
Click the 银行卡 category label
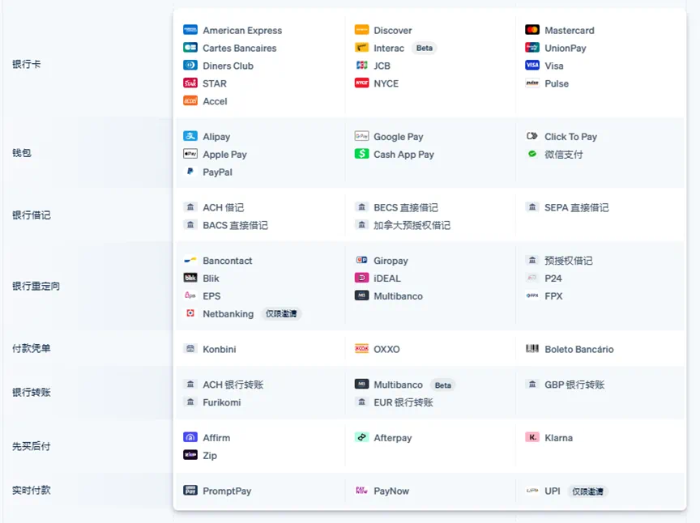26,64
